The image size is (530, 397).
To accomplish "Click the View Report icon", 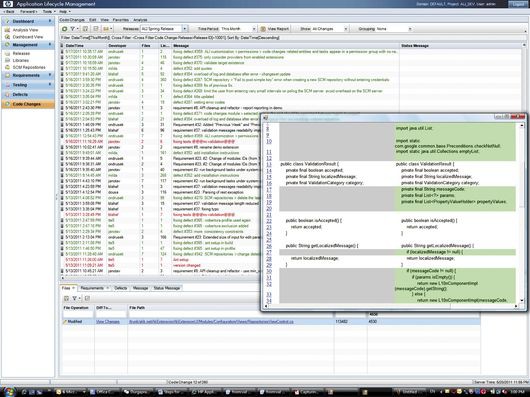I will pos(263,29).
